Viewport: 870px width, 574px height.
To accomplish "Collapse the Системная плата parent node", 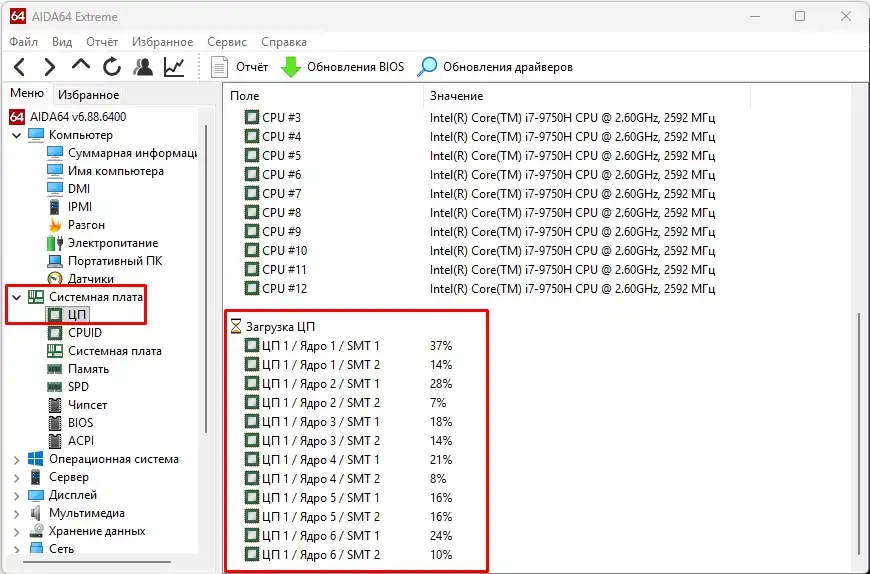I will point(16,297).
